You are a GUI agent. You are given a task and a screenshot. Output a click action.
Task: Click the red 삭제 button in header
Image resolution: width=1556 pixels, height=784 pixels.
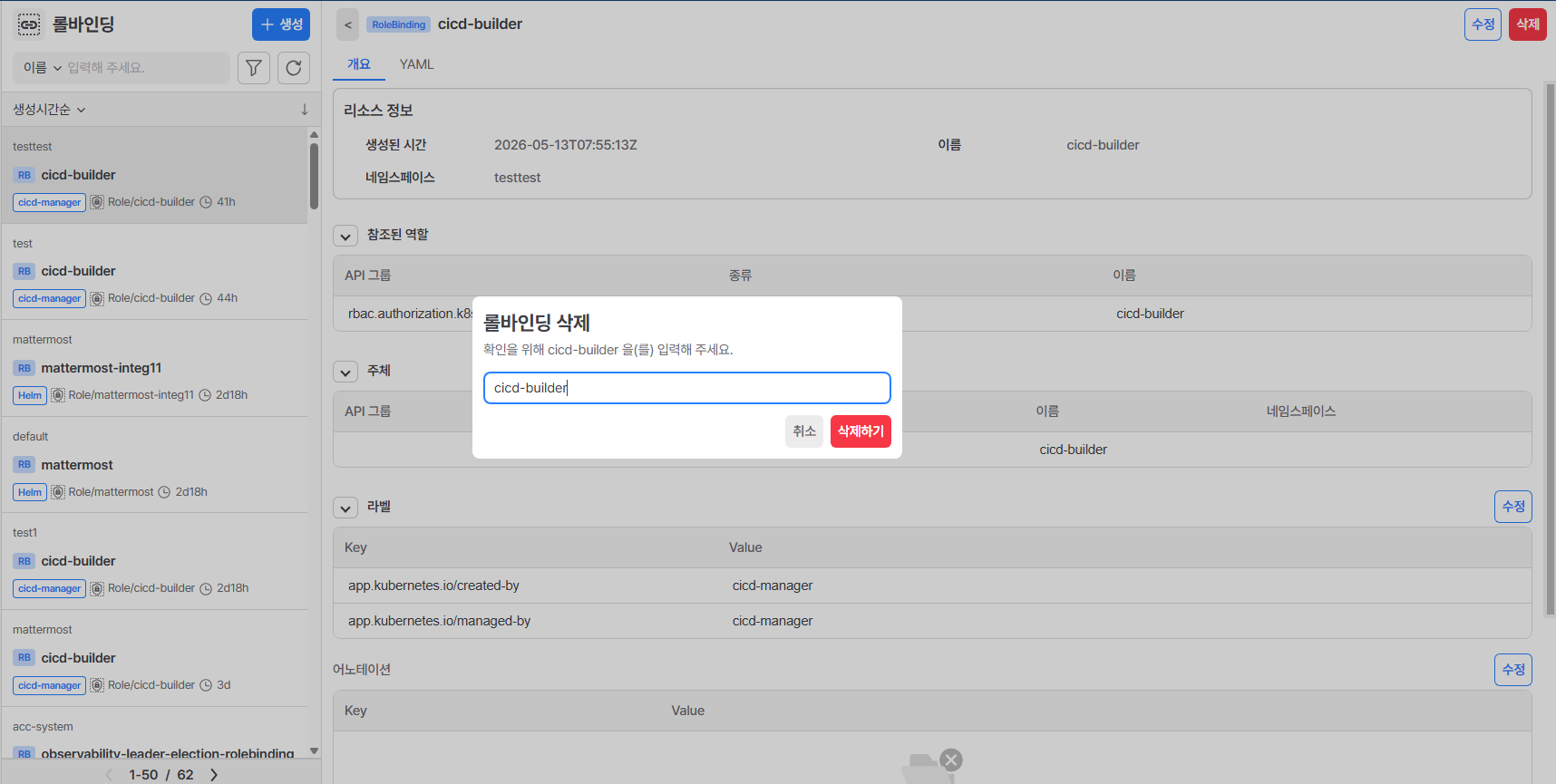(x=1528, y=24)
